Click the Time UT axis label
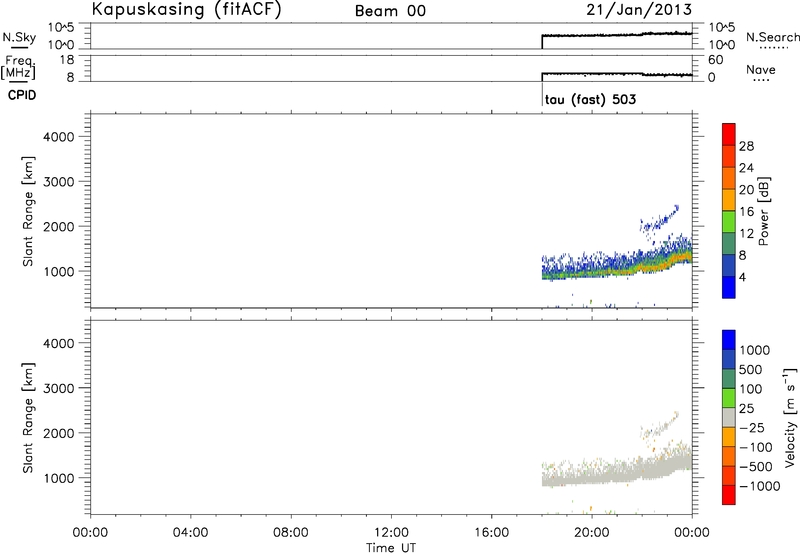Screen dimensions: 800x554 (x=391, y=548)
